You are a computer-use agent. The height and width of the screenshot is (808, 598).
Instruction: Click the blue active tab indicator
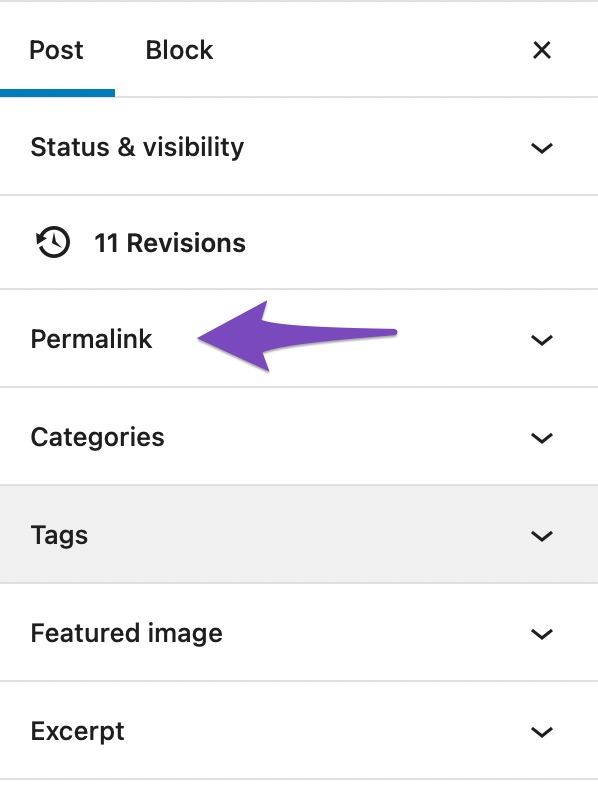[x=57, y=91]
